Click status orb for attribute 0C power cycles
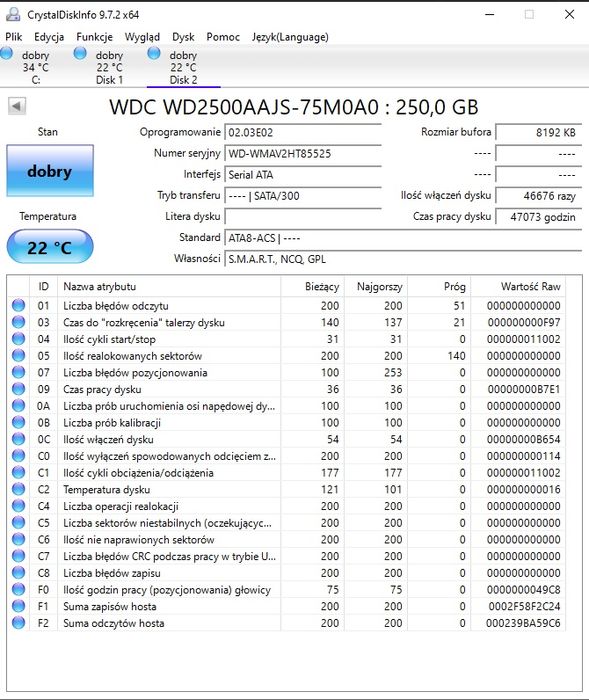Viewport: 589px width, 700px height. (x=18, y=439)
